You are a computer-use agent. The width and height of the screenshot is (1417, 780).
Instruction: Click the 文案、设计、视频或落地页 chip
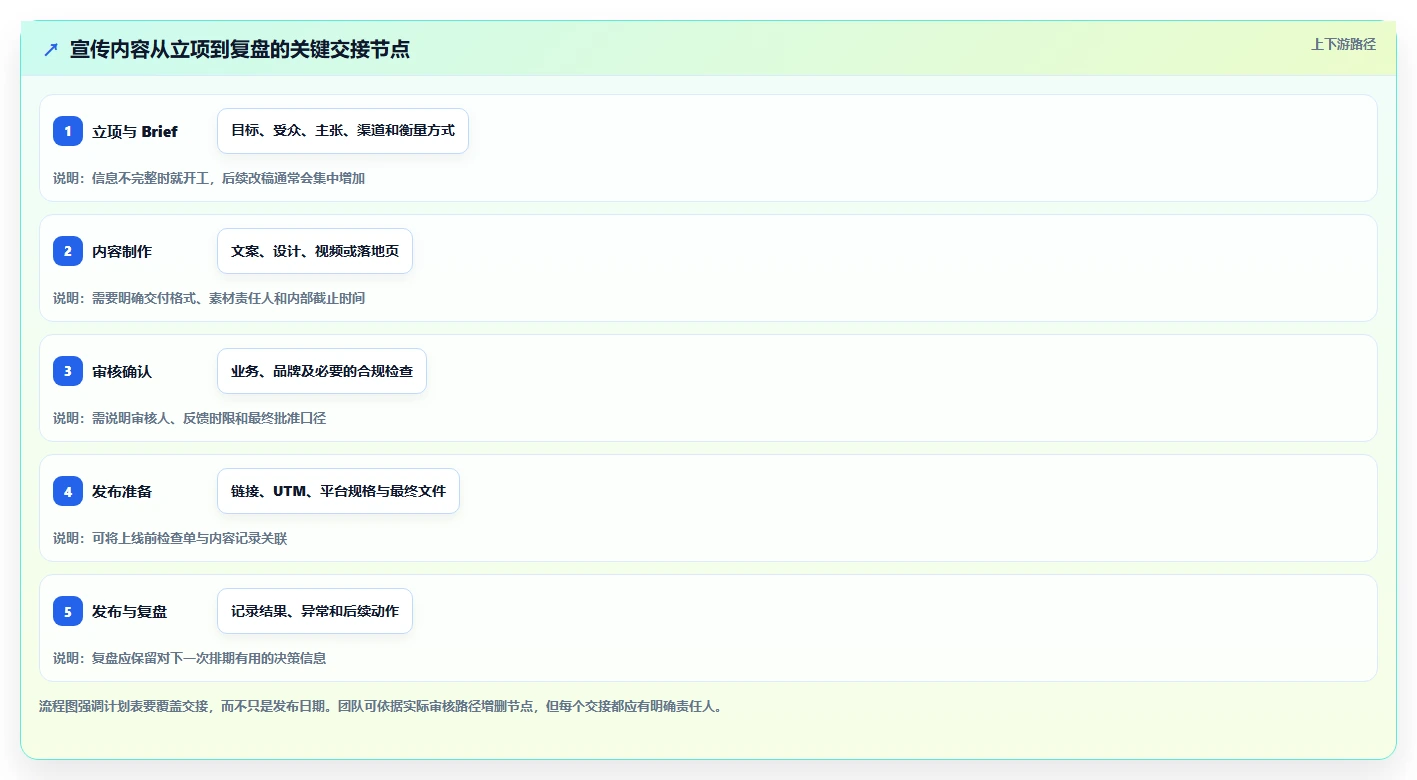point(315,251)
